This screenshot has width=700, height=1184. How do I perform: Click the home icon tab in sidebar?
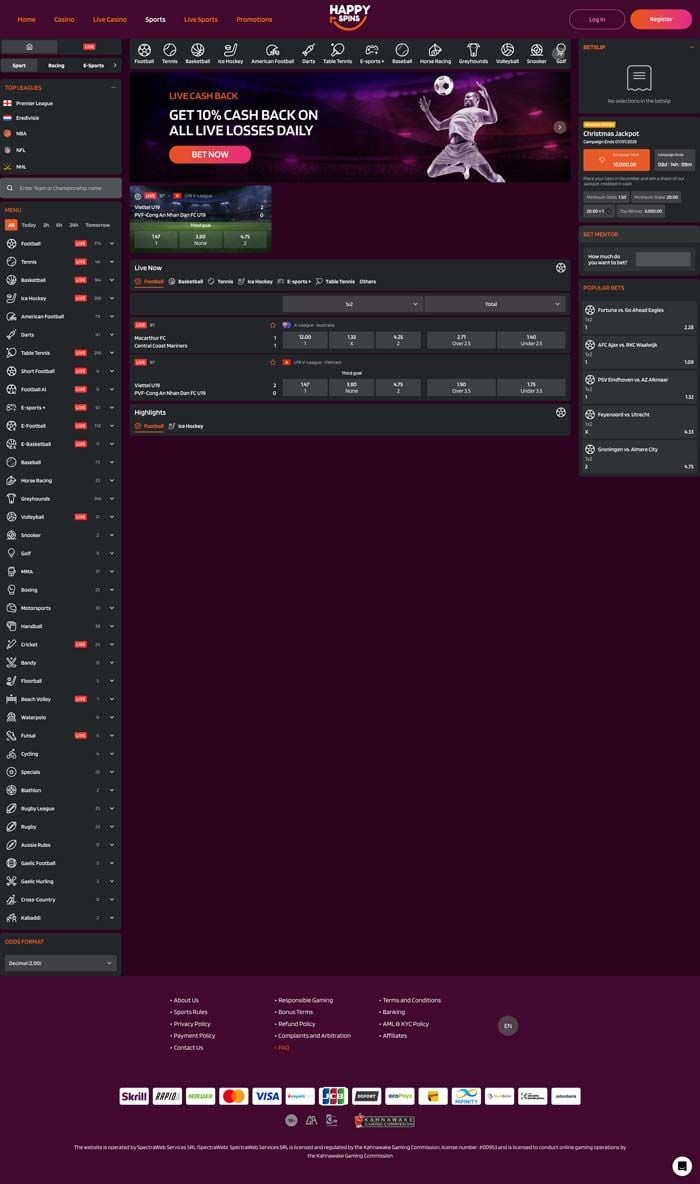29,47
